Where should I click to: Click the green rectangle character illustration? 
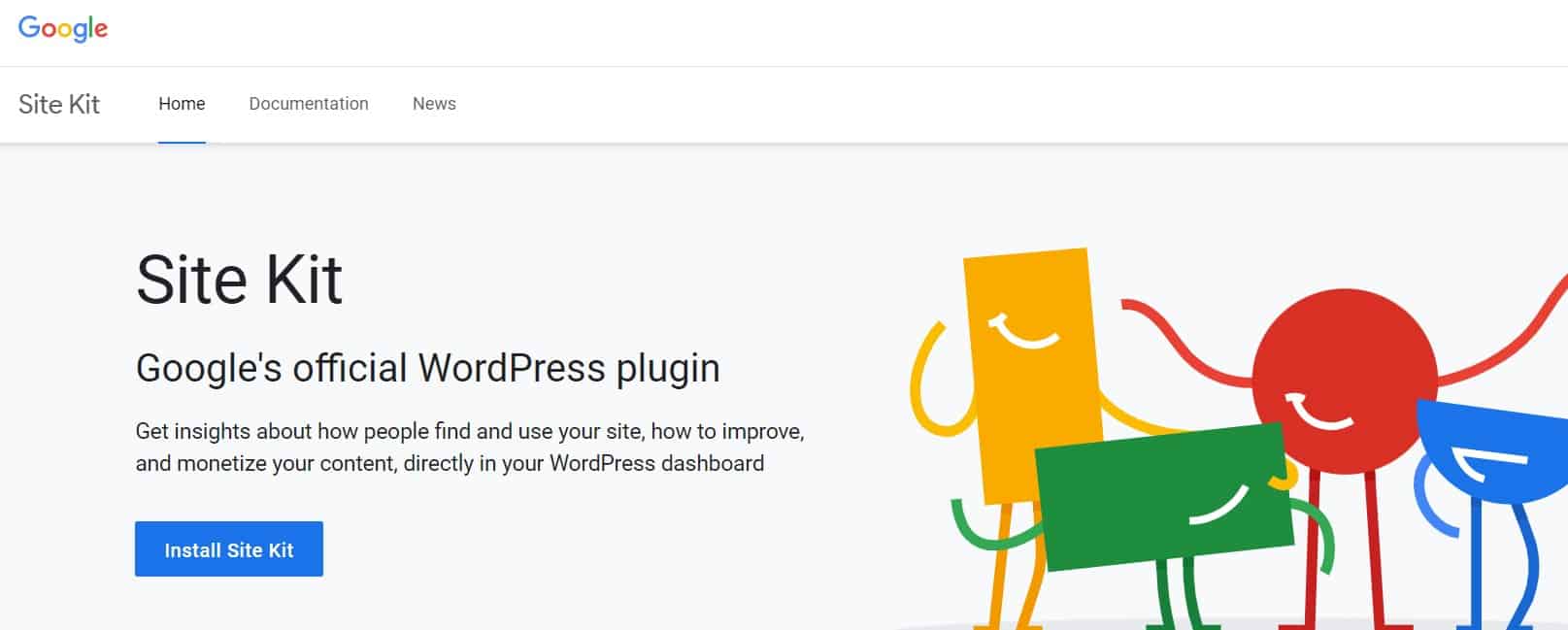click(x=1163, y=495)
